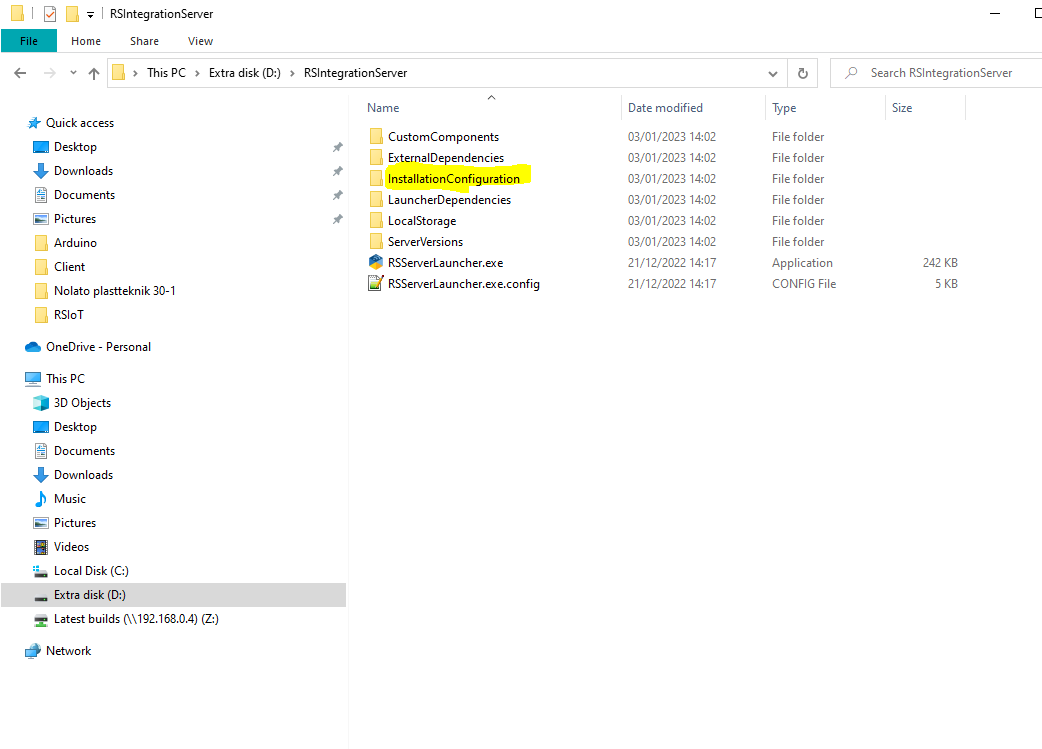Open the Client folder in navigation pane

click(69, 267)
